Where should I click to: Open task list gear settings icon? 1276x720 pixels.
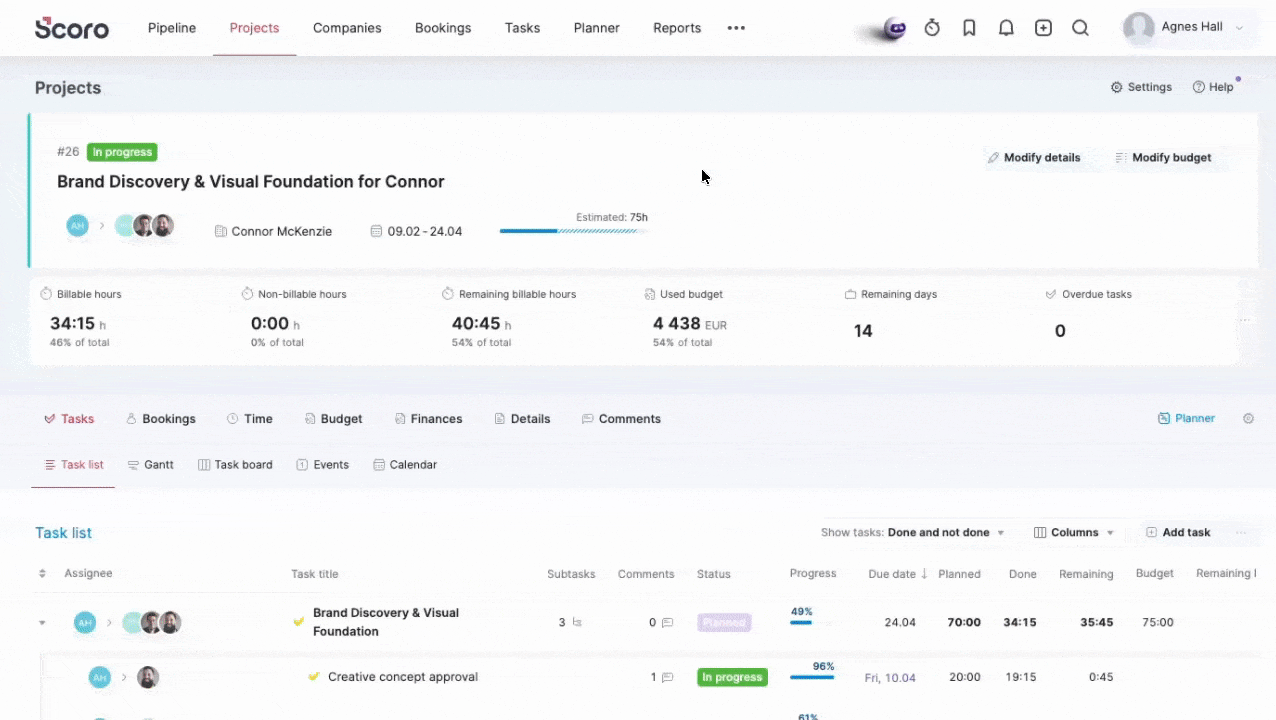1248,419
